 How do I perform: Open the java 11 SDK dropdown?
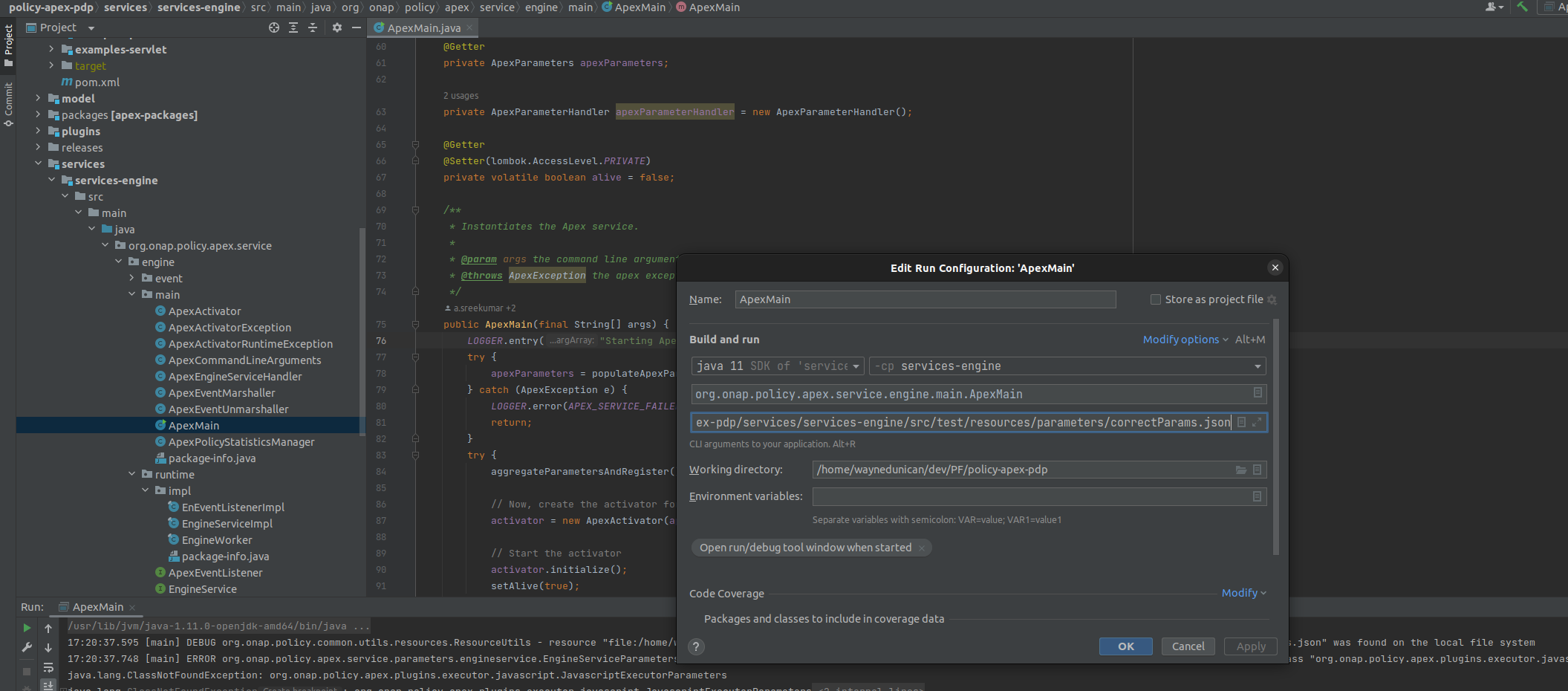click(x=778, y=366)
